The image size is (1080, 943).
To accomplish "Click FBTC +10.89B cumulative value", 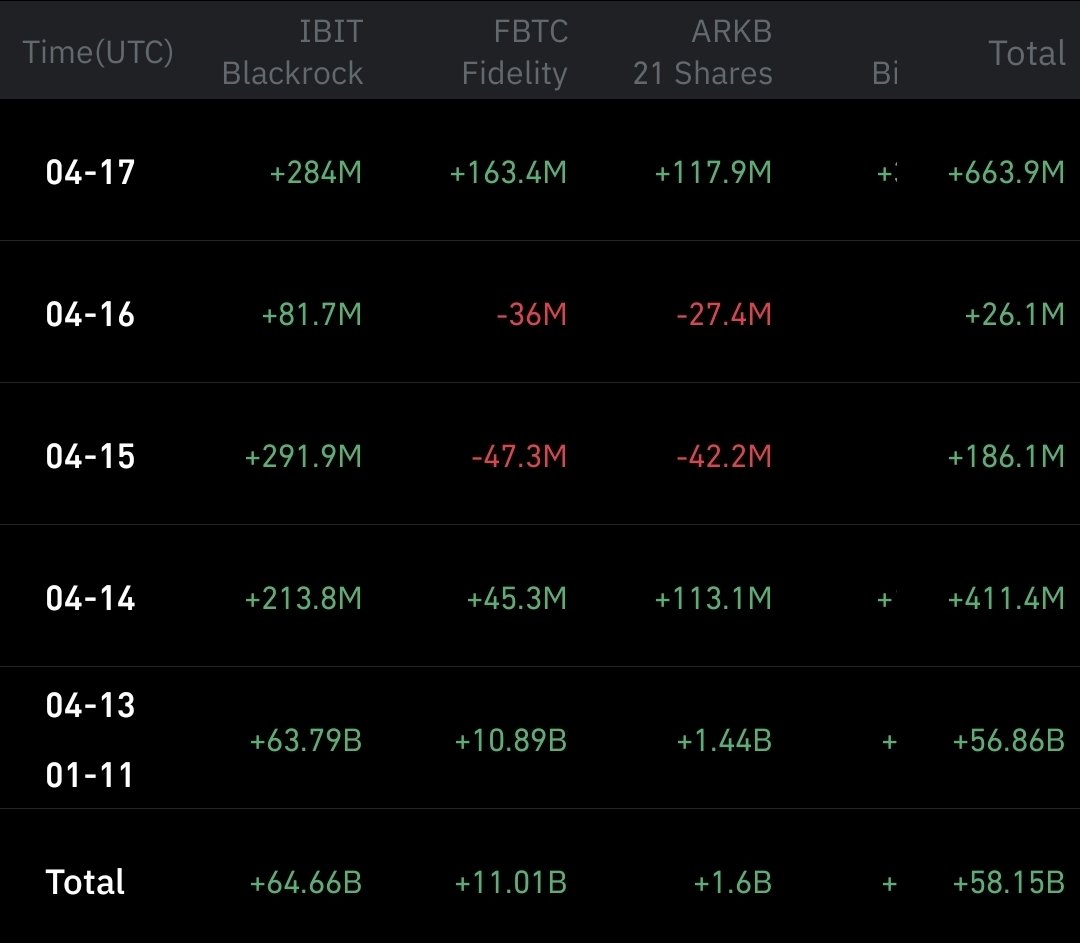I will (x=510, y=741).
